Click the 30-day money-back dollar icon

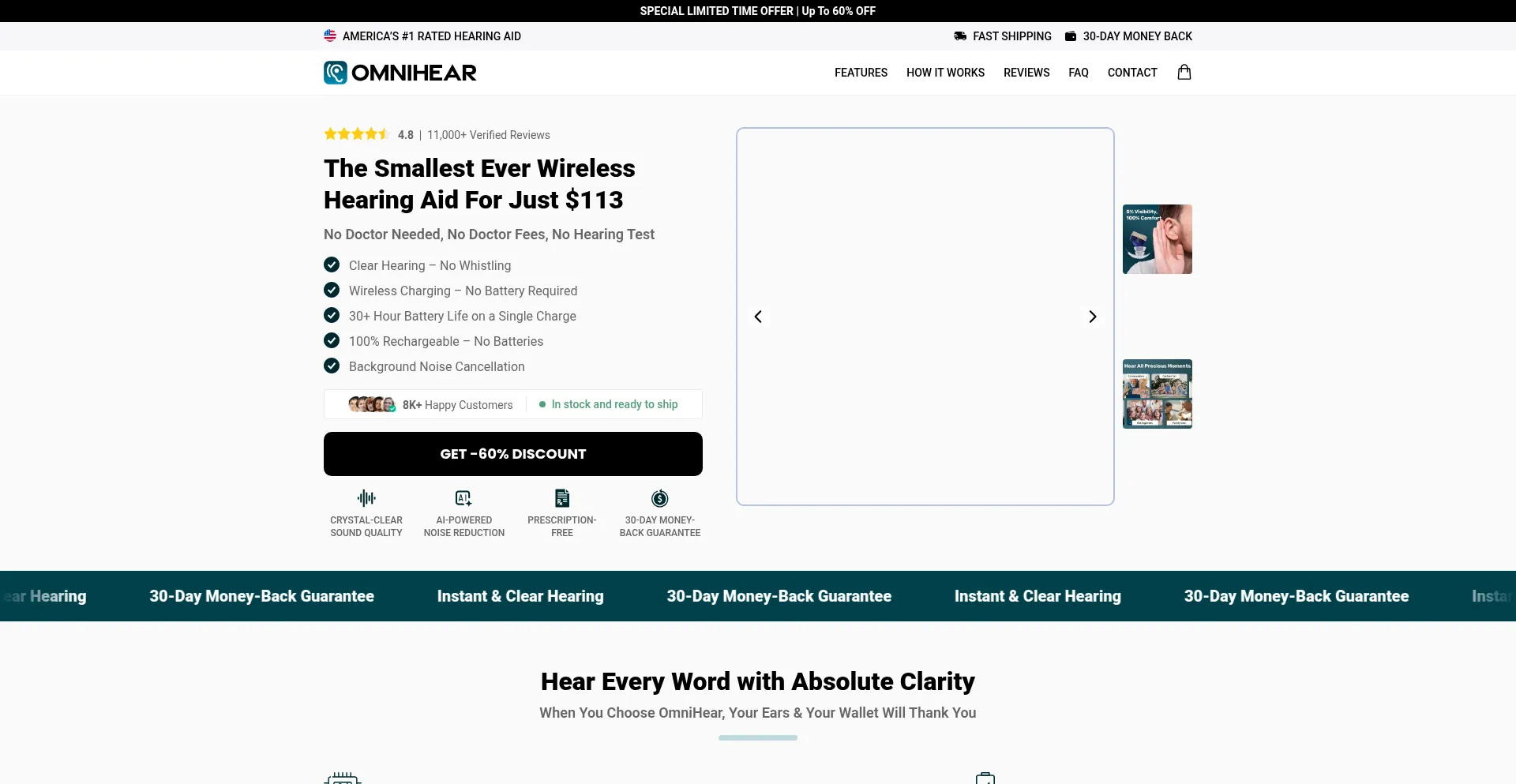click(x=660, y=498)
